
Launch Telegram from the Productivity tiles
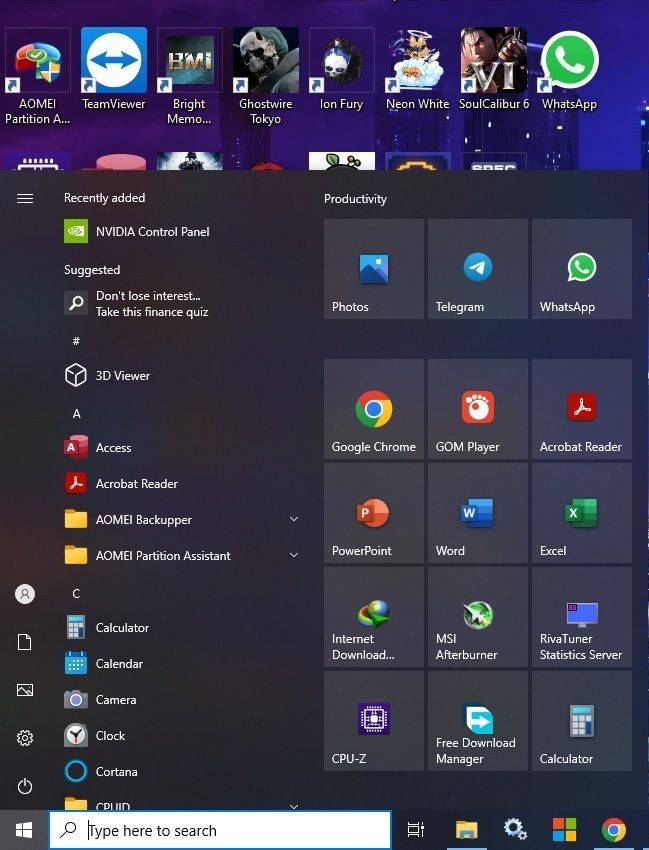point(478,269)
